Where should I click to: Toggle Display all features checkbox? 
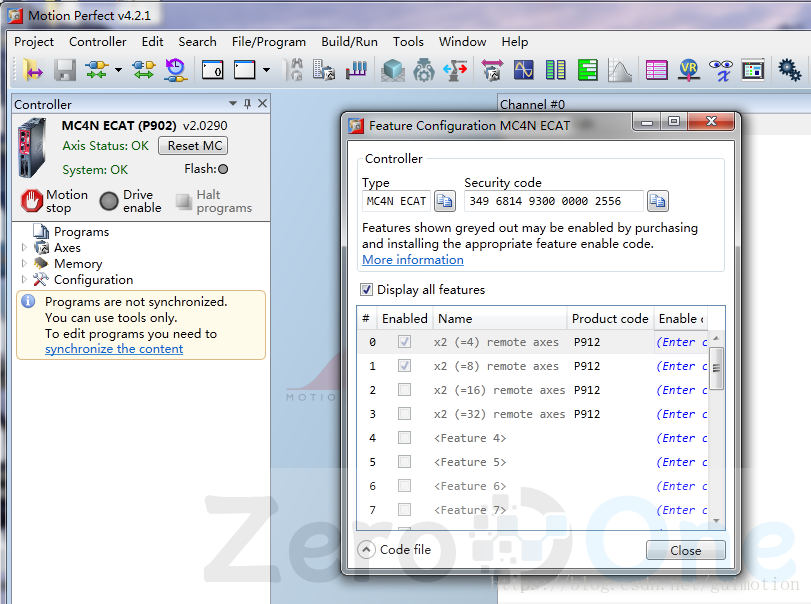366,290
